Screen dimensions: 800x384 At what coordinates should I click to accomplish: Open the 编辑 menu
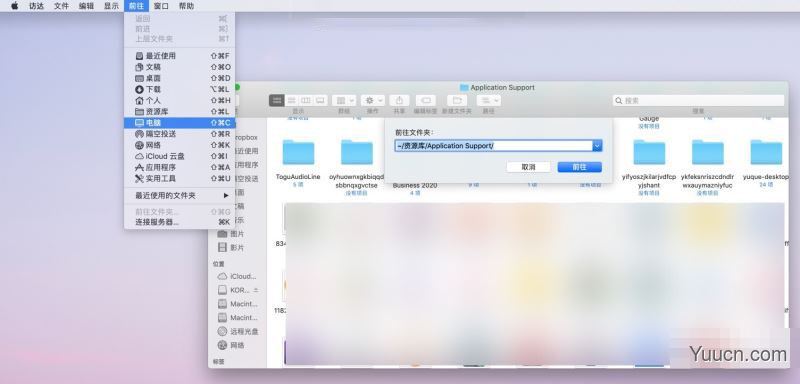point(86,6)
